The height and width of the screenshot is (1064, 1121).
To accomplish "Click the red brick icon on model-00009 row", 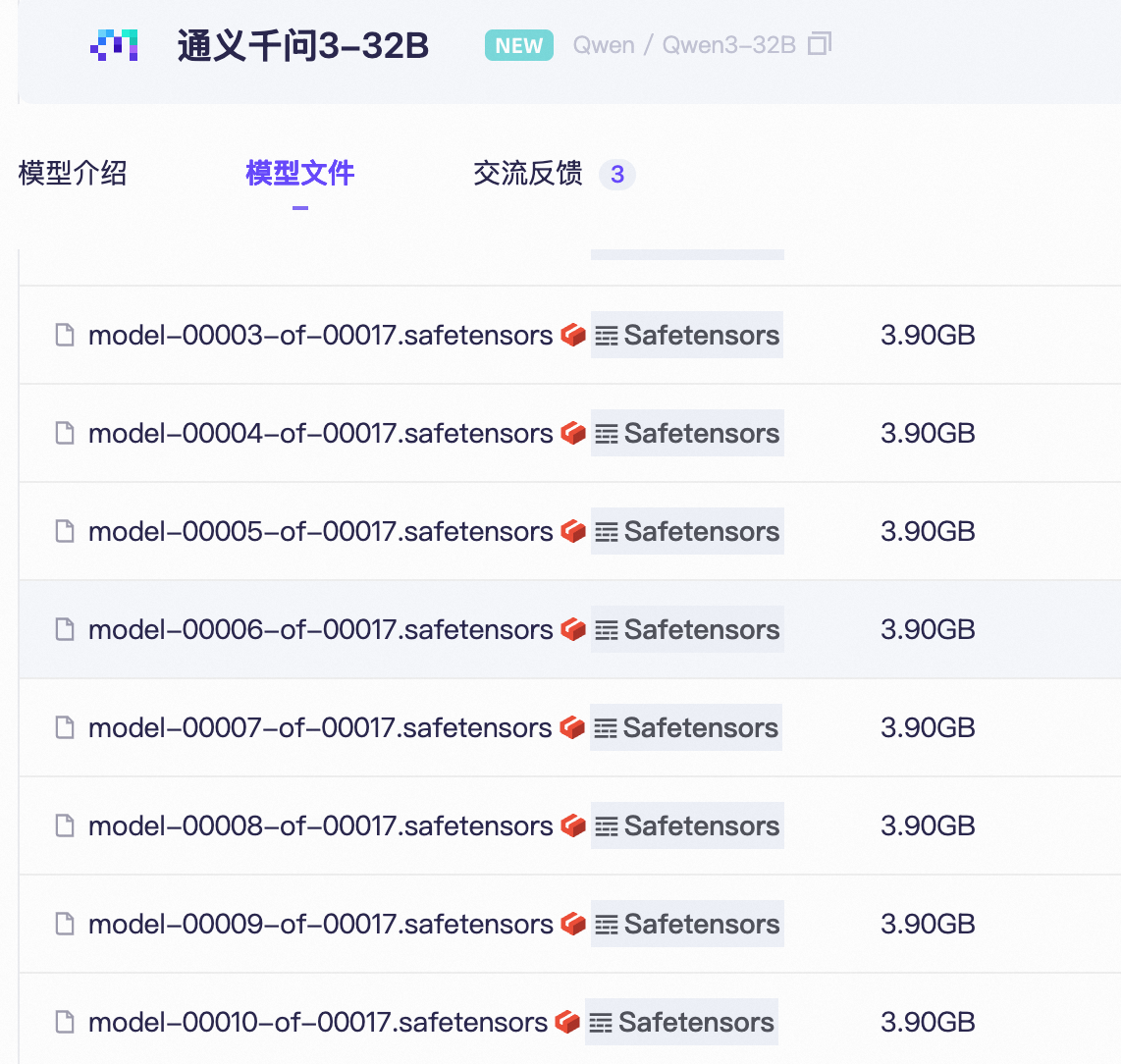I will (x=573, y=924).
